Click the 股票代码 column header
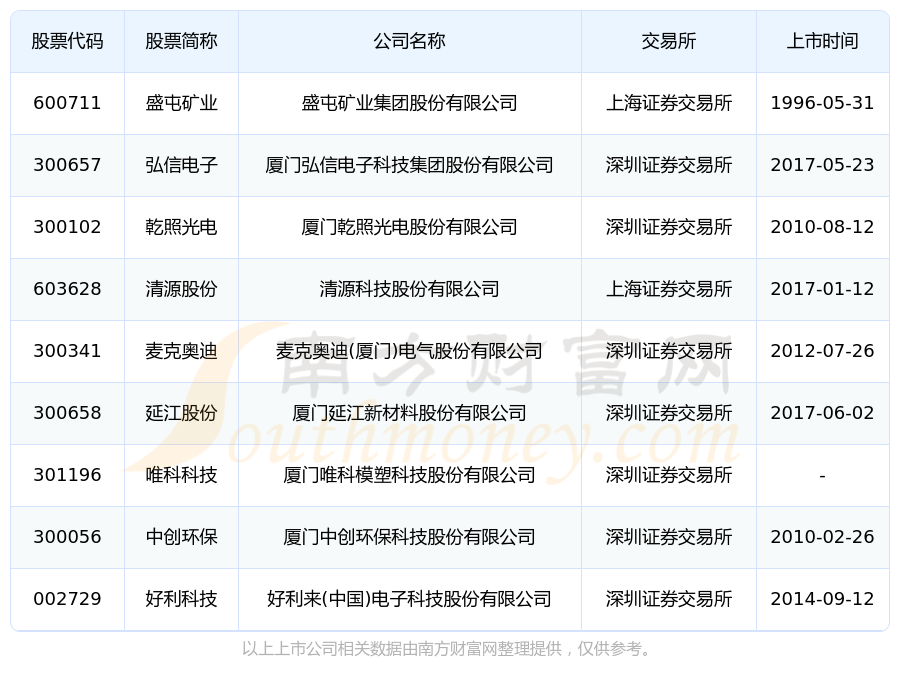This screenshot has height=676, width=900. [x=67, y=41]
